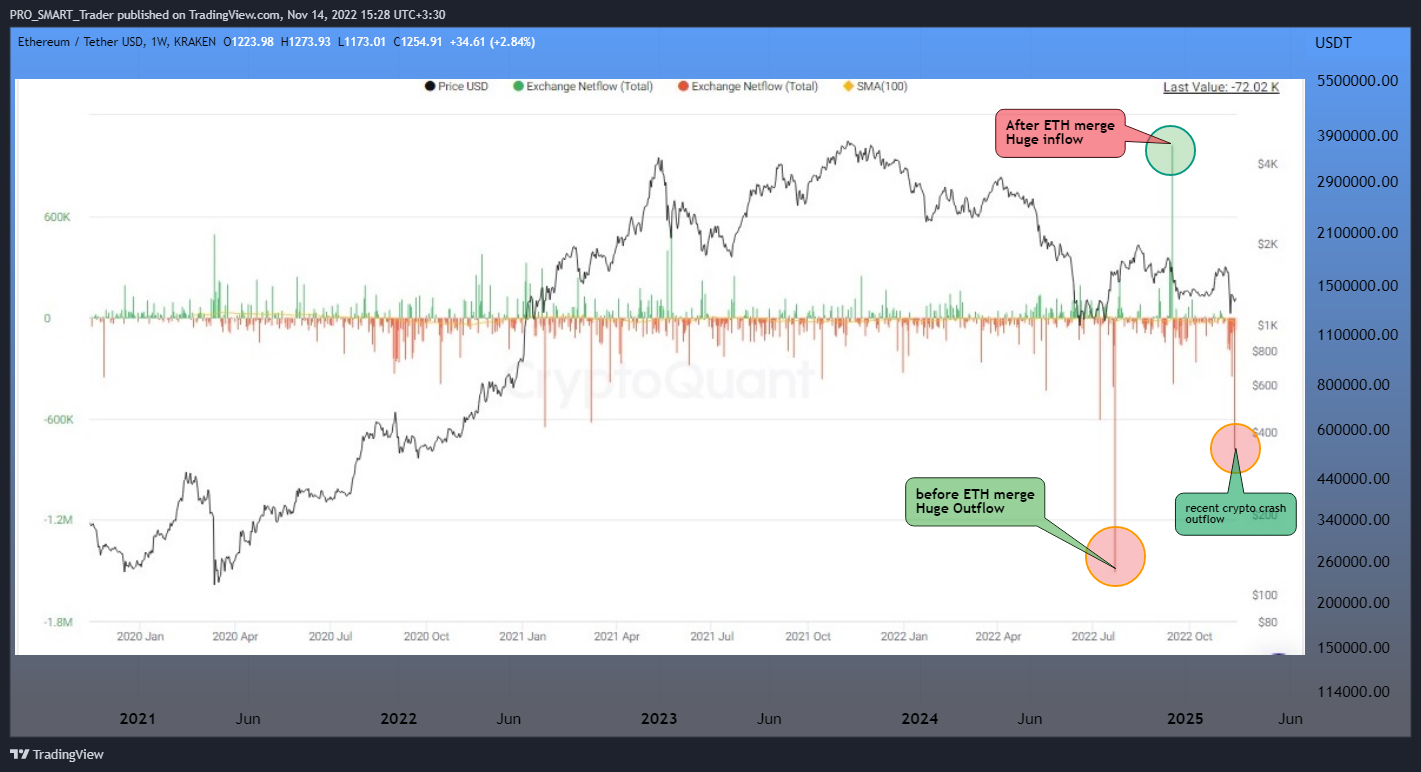Click the 2021 Apr date label
This screenshot has height=772, width=1421.
pyautogui.click(x=617, y=636)
